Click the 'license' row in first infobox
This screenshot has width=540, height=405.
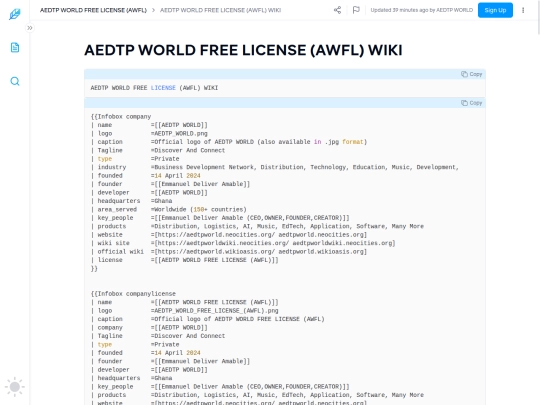point(185,260)
